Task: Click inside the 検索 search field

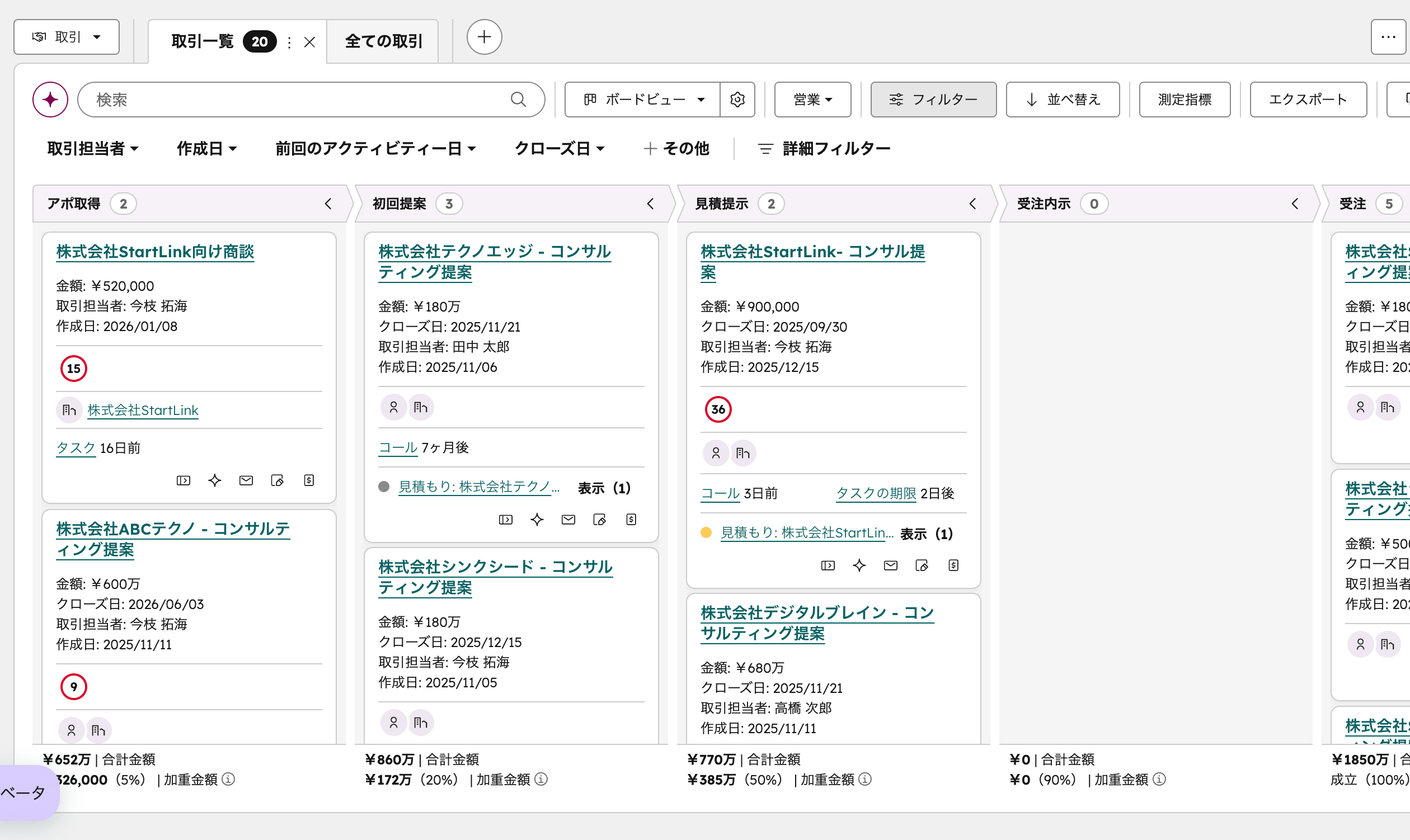Action: (283, 100)
